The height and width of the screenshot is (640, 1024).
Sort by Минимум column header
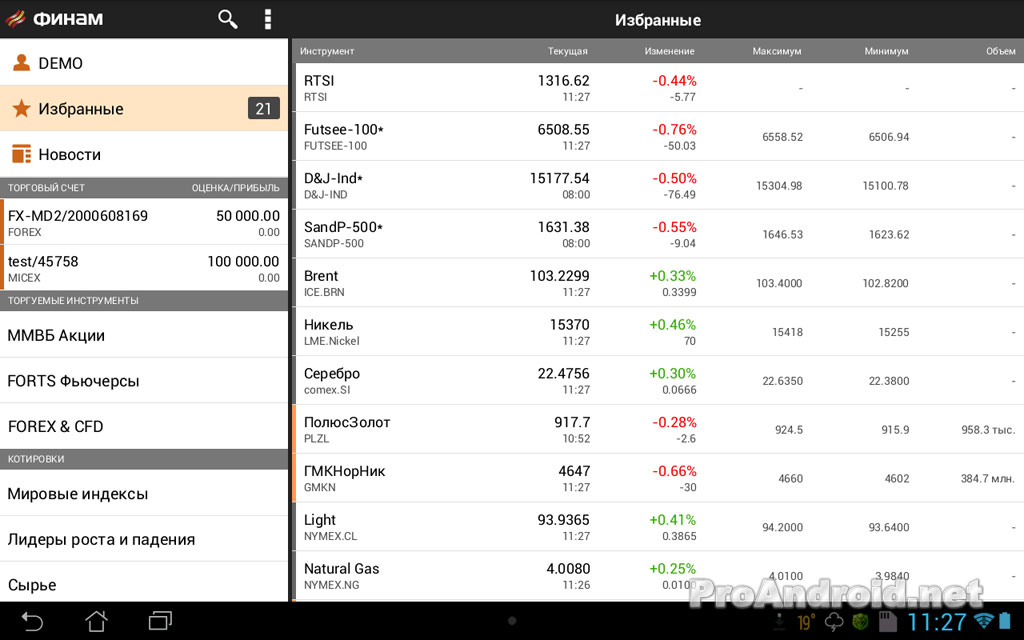[886, 51]
